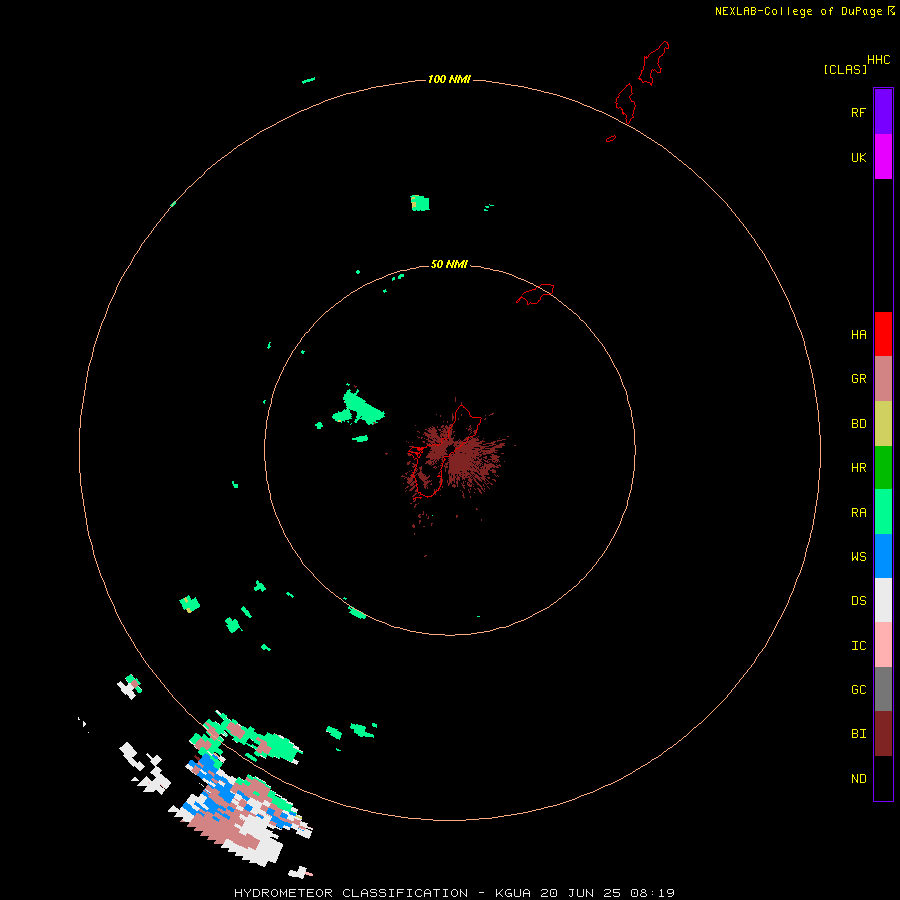Click the GC gray legend swatch
Screen dimensions: 900x900
pyautogui.click(x=883, y=689)
